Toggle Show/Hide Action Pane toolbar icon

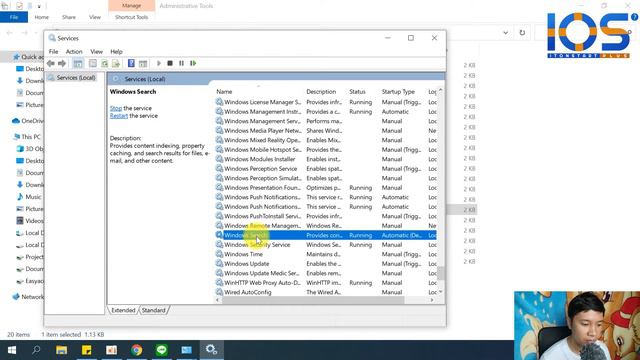point(143,63)
